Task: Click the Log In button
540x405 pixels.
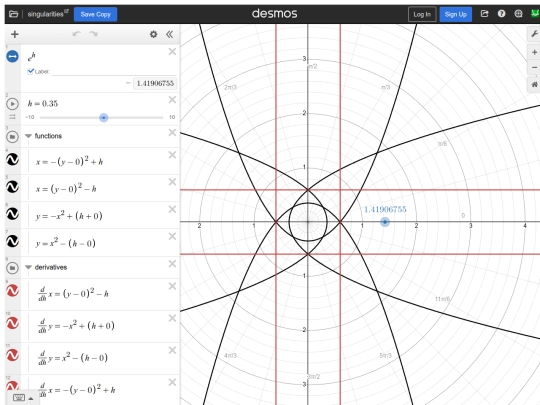Action: pos(422,14)
